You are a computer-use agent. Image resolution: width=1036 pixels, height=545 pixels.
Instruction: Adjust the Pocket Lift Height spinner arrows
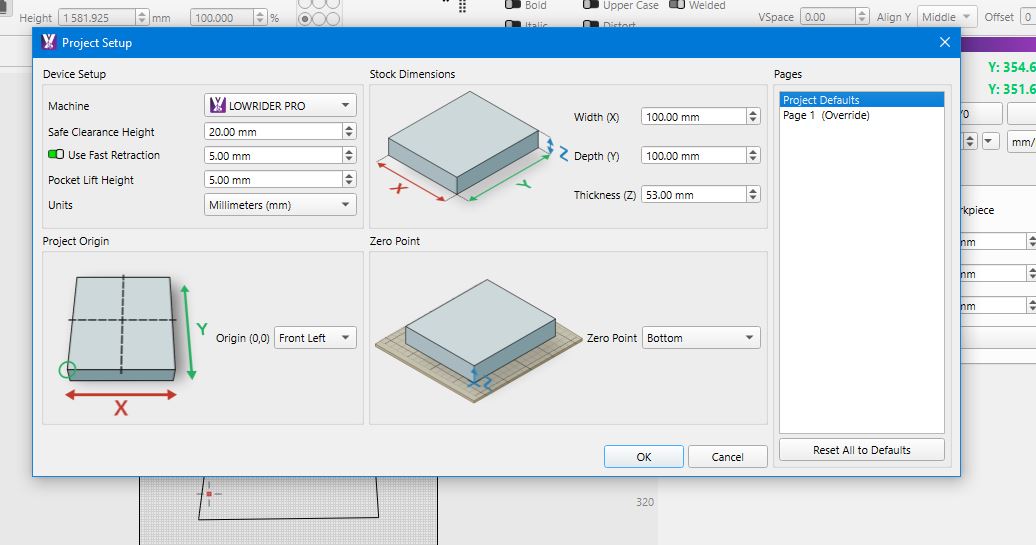click(x=350, y=180)
